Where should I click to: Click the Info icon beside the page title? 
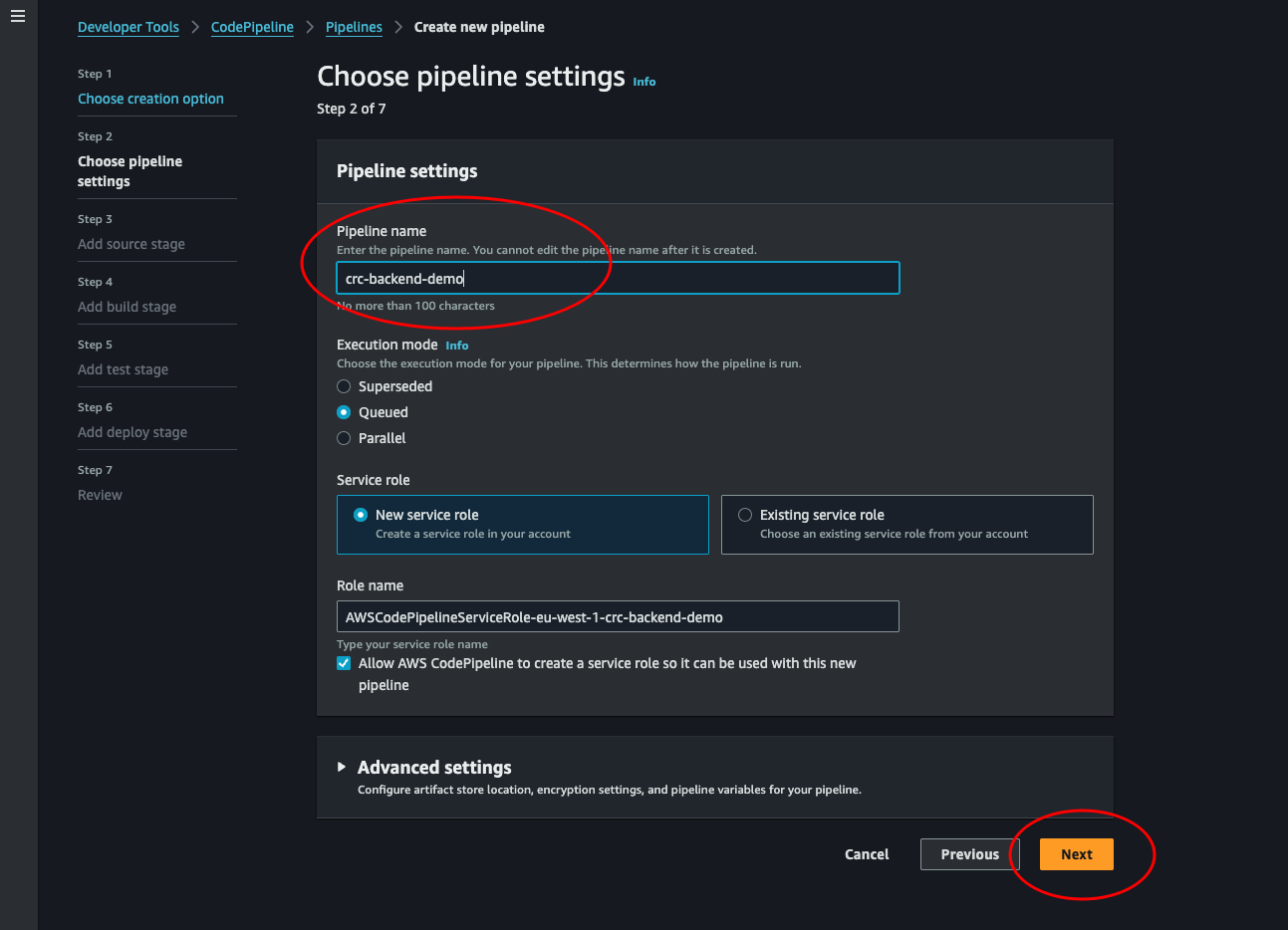pos(644,82)
